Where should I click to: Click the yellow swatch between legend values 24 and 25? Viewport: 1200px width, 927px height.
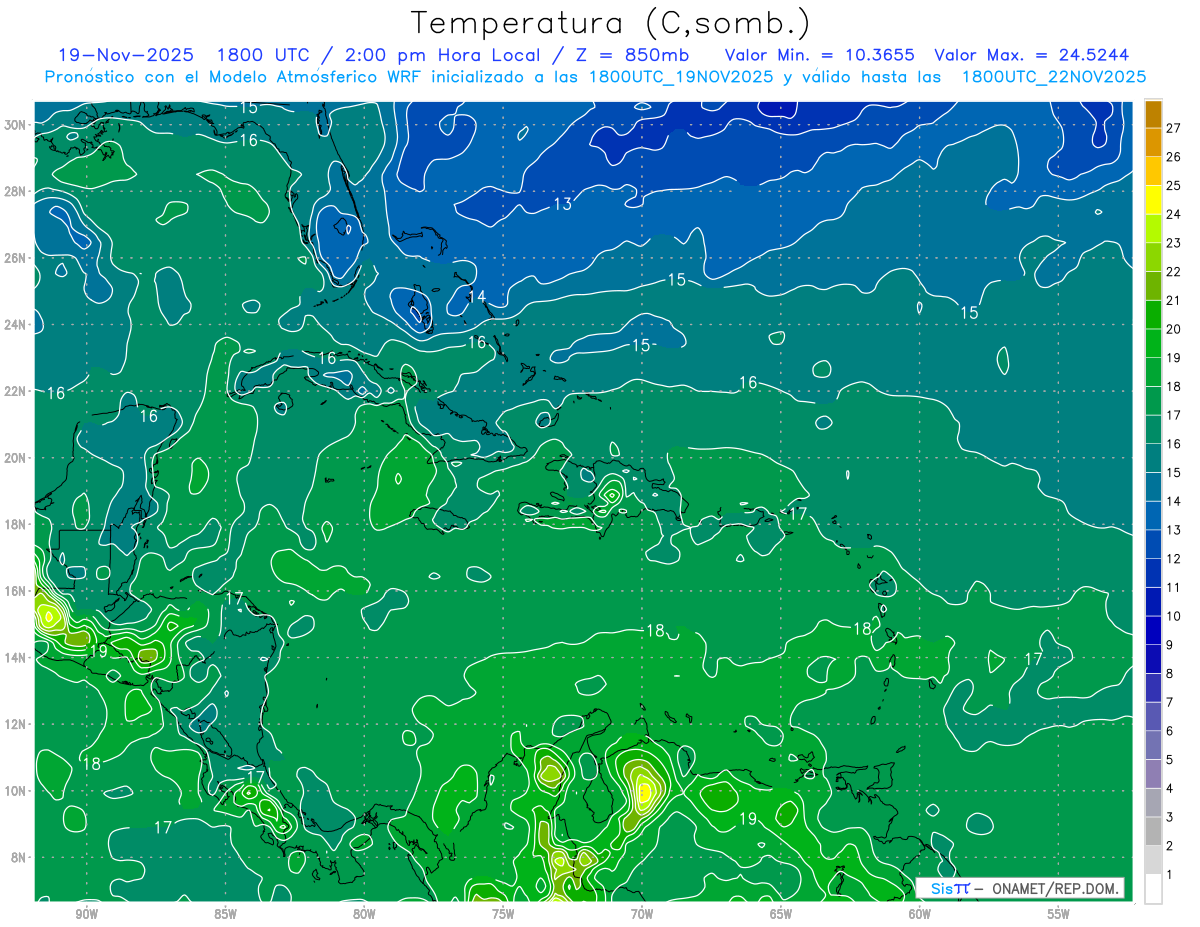[1153, 199]
